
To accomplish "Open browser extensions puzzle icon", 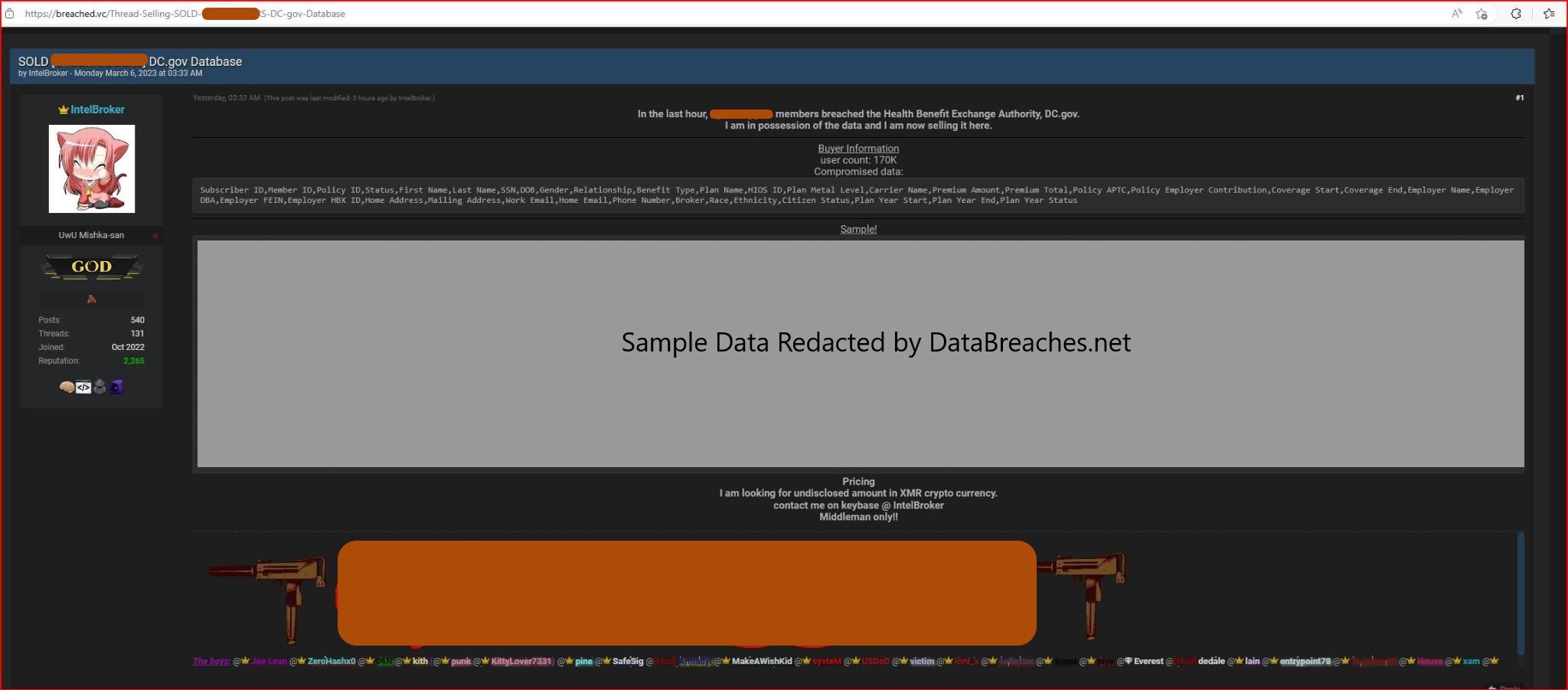I will (1516, 14).
